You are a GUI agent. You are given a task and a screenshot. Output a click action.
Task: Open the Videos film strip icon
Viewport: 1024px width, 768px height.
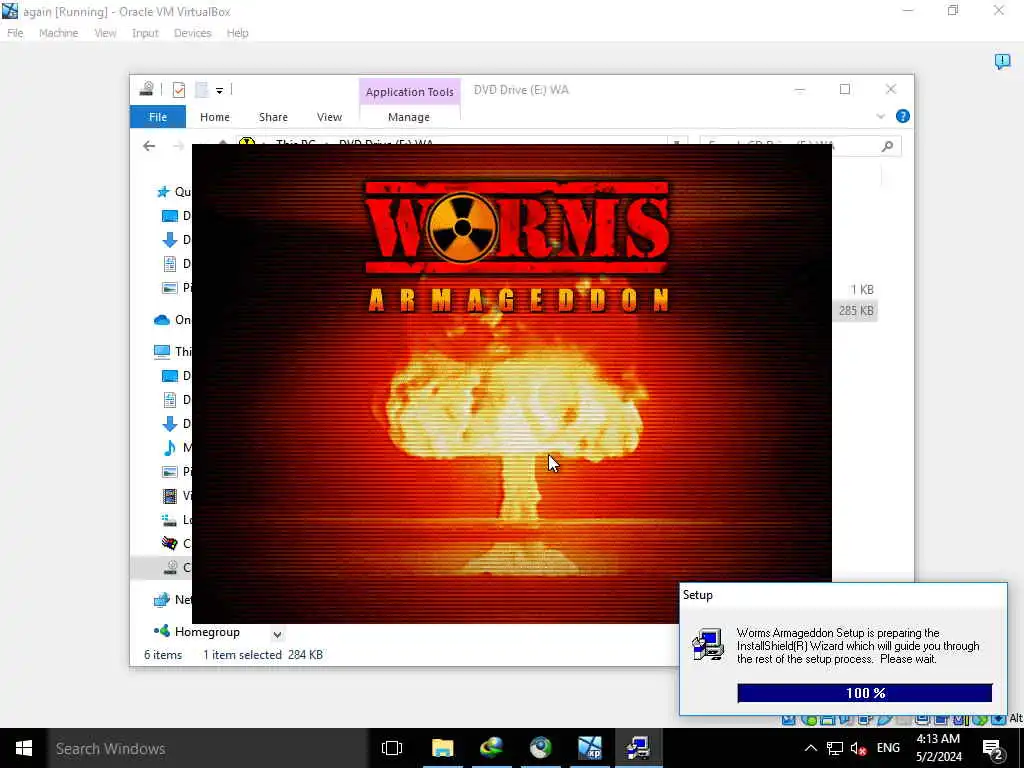click(170, 496)
